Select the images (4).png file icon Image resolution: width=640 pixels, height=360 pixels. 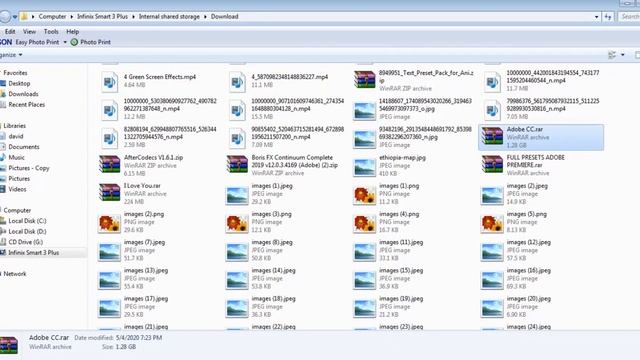tap(364, 223)
